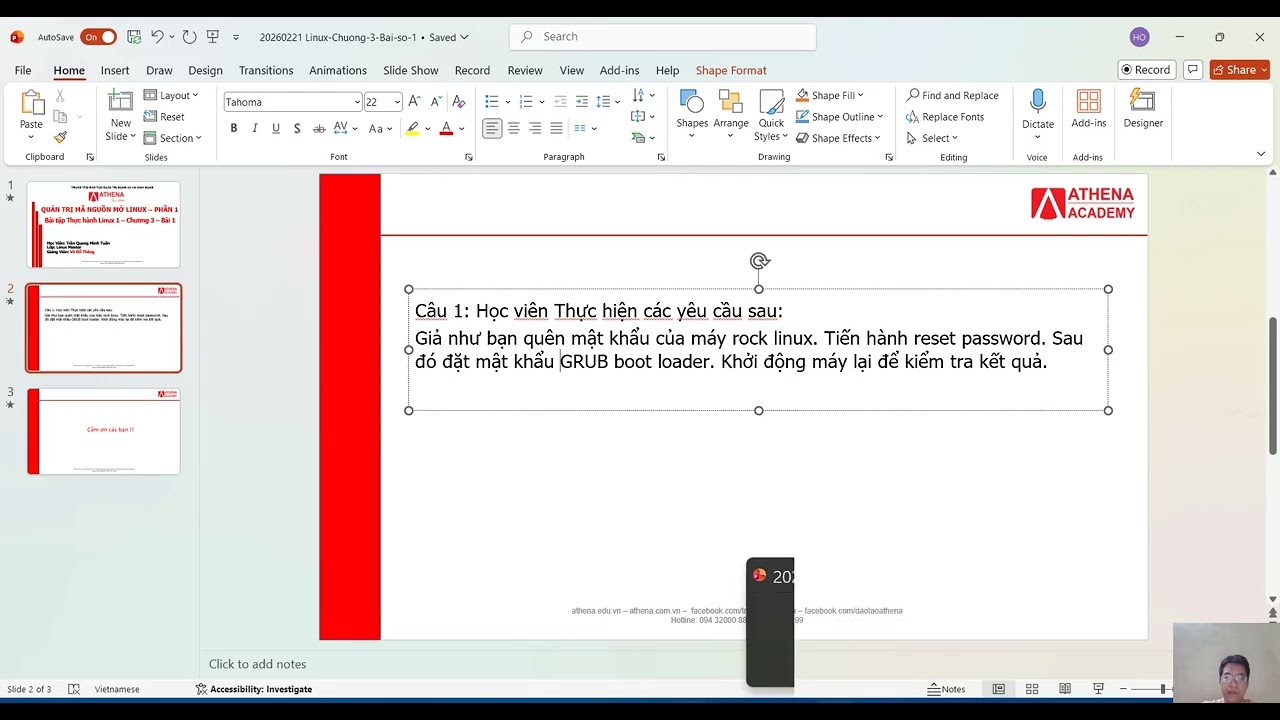Switch to the Shape Format tab

731,70
